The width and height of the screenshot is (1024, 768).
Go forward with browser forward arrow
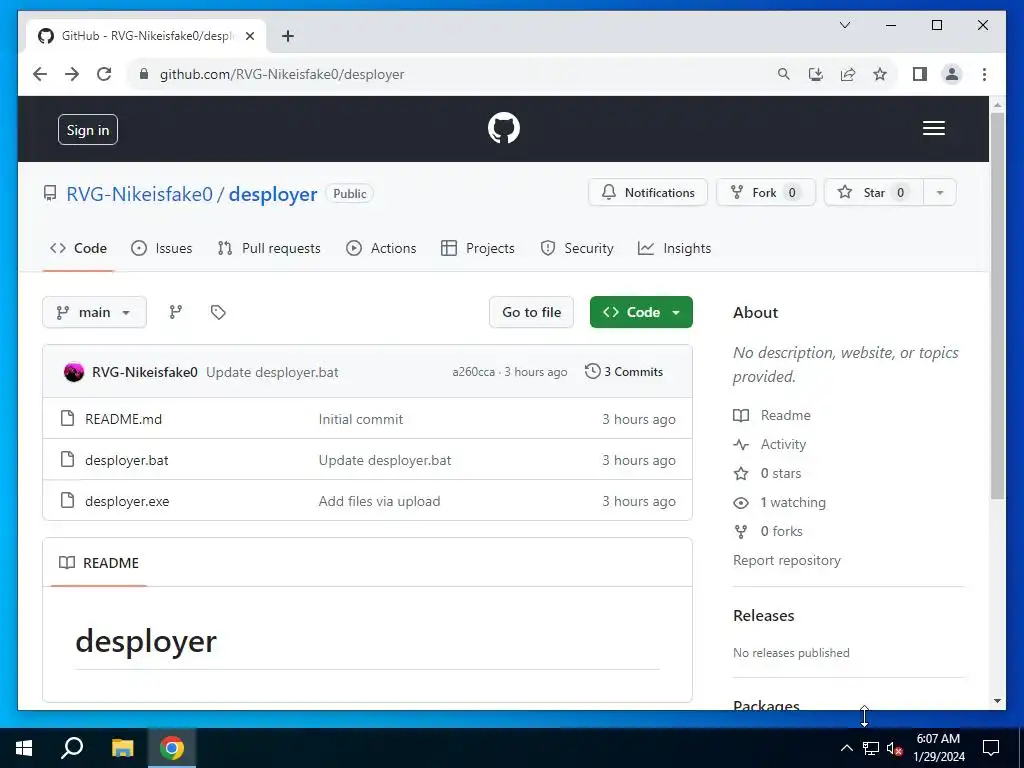click(x=72, y=74)
